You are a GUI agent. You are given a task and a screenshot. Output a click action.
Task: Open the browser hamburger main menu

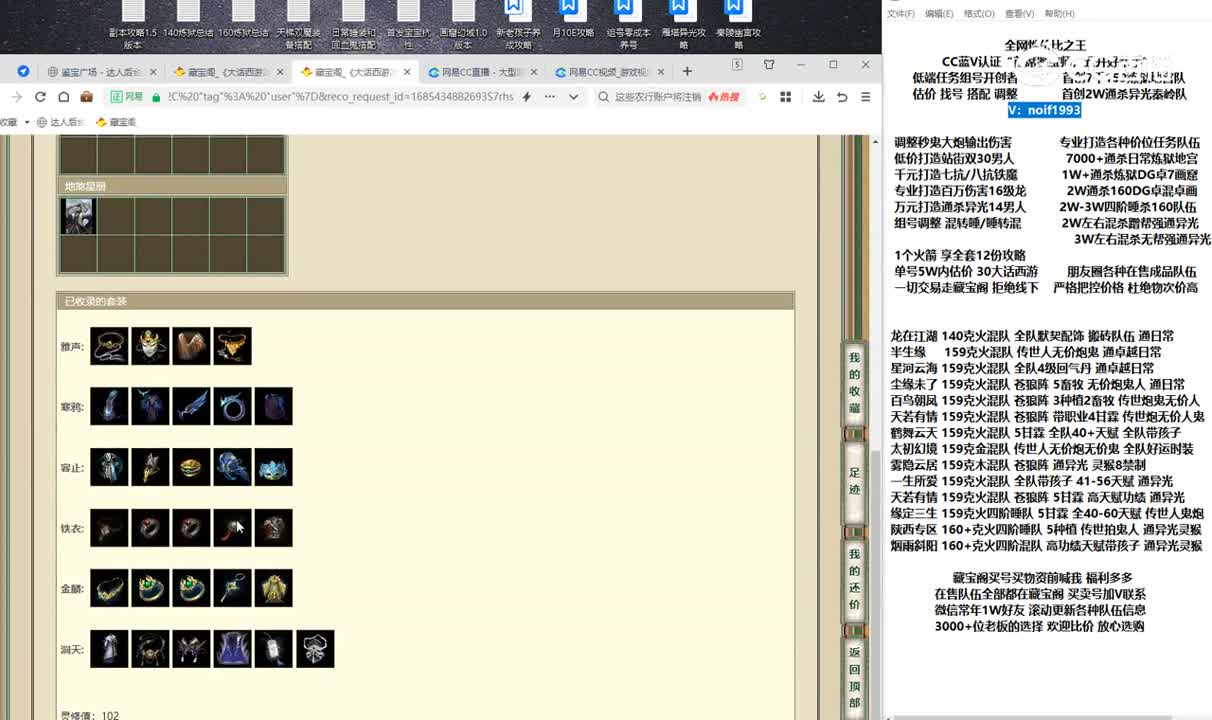(x=865, y=97)
